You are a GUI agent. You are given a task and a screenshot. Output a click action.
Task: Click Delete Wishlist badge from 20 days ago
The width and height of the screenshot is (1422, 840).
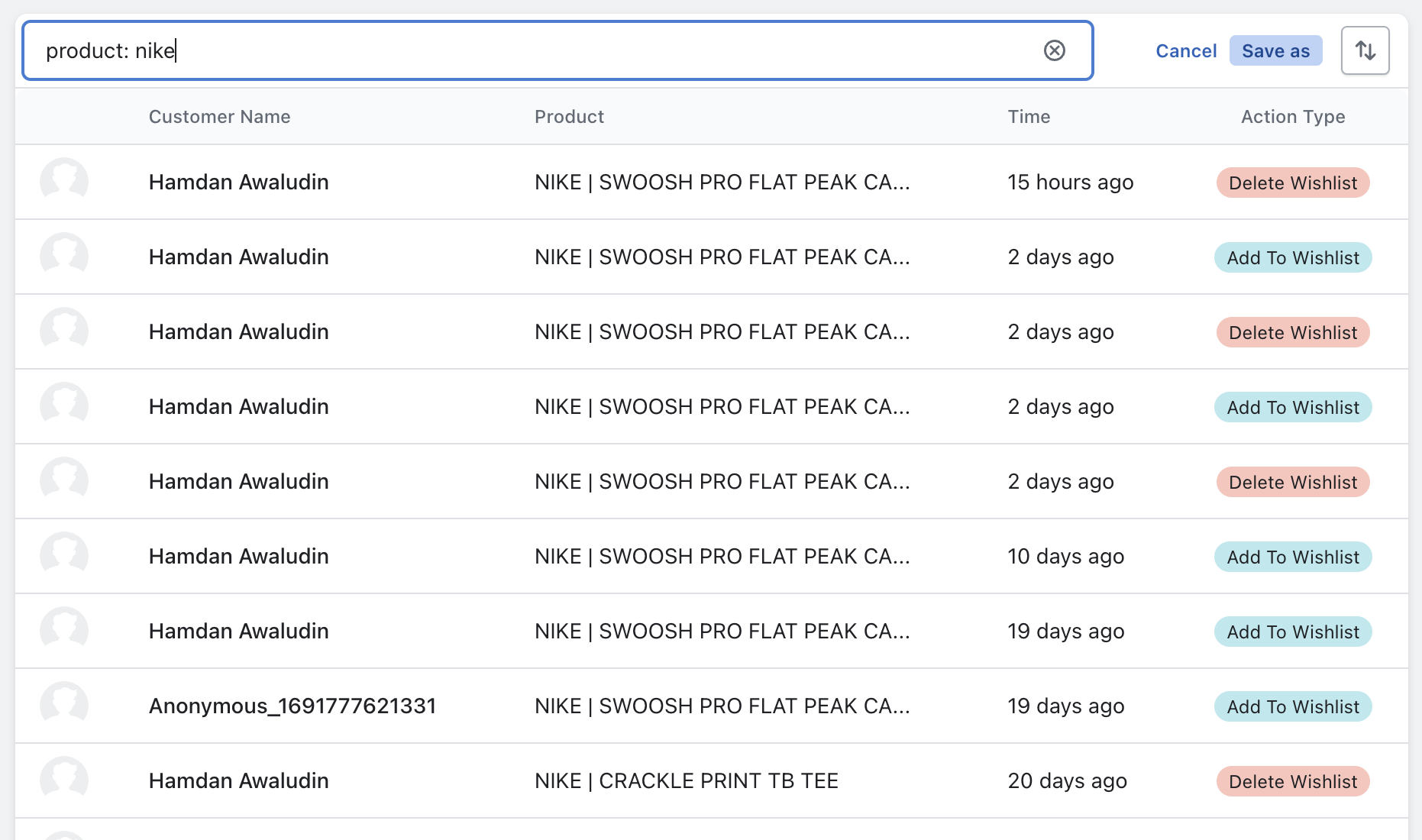coord(1292,781)
